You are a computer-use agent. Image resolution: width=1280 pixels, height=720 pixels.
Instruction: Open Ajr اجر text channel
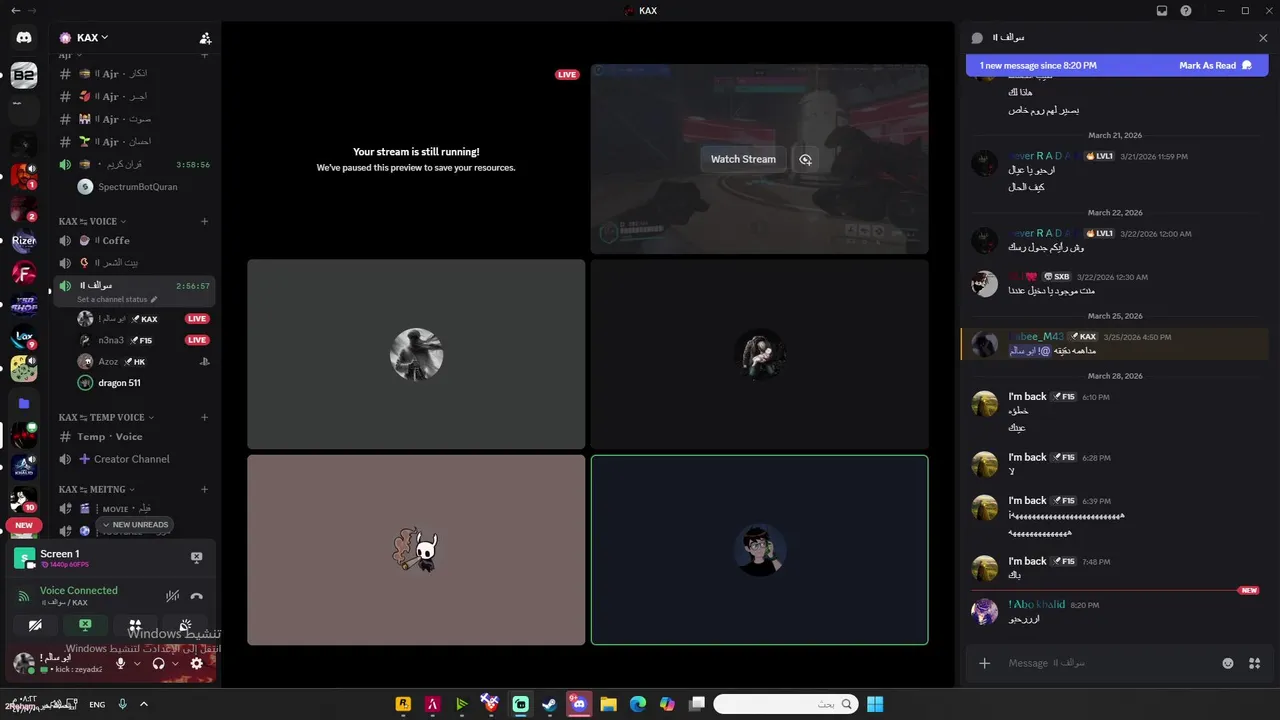(134, 96)
